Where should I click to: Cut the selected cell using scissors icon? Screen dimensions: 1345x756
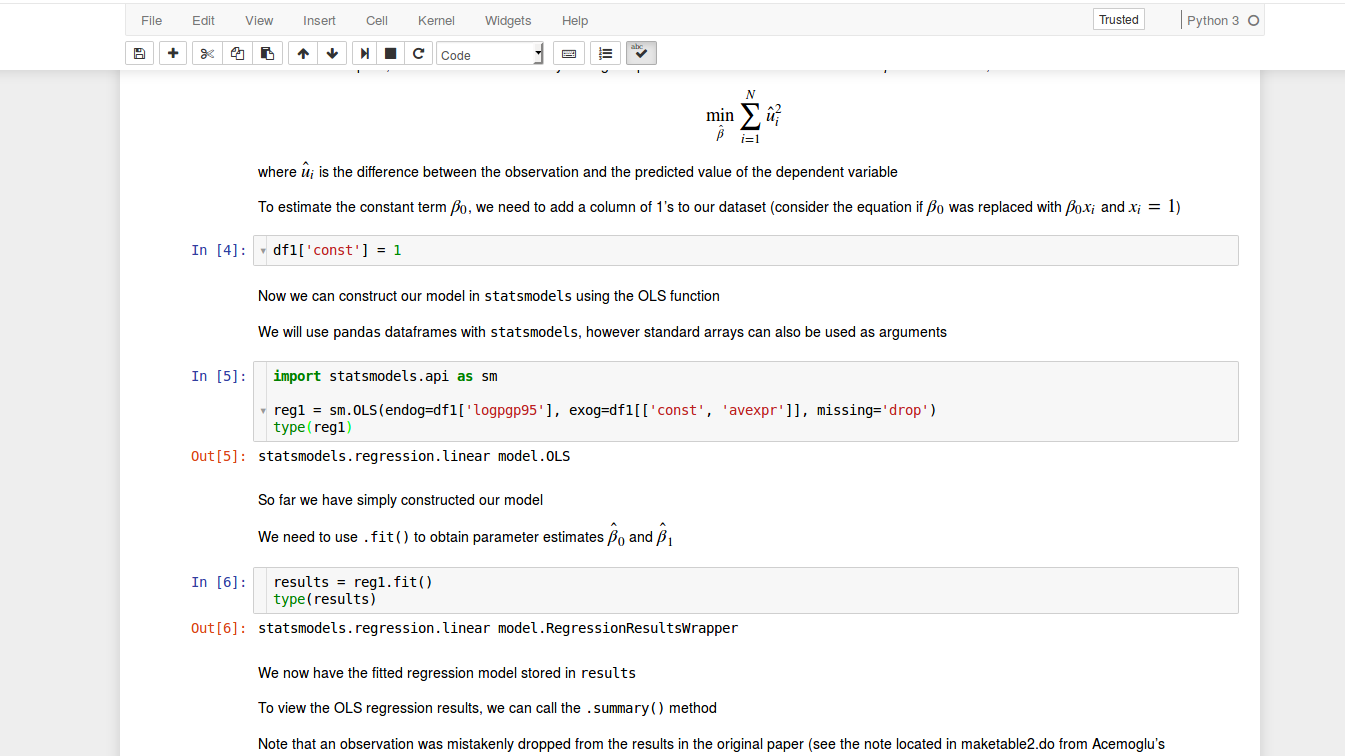click(206, 53)
